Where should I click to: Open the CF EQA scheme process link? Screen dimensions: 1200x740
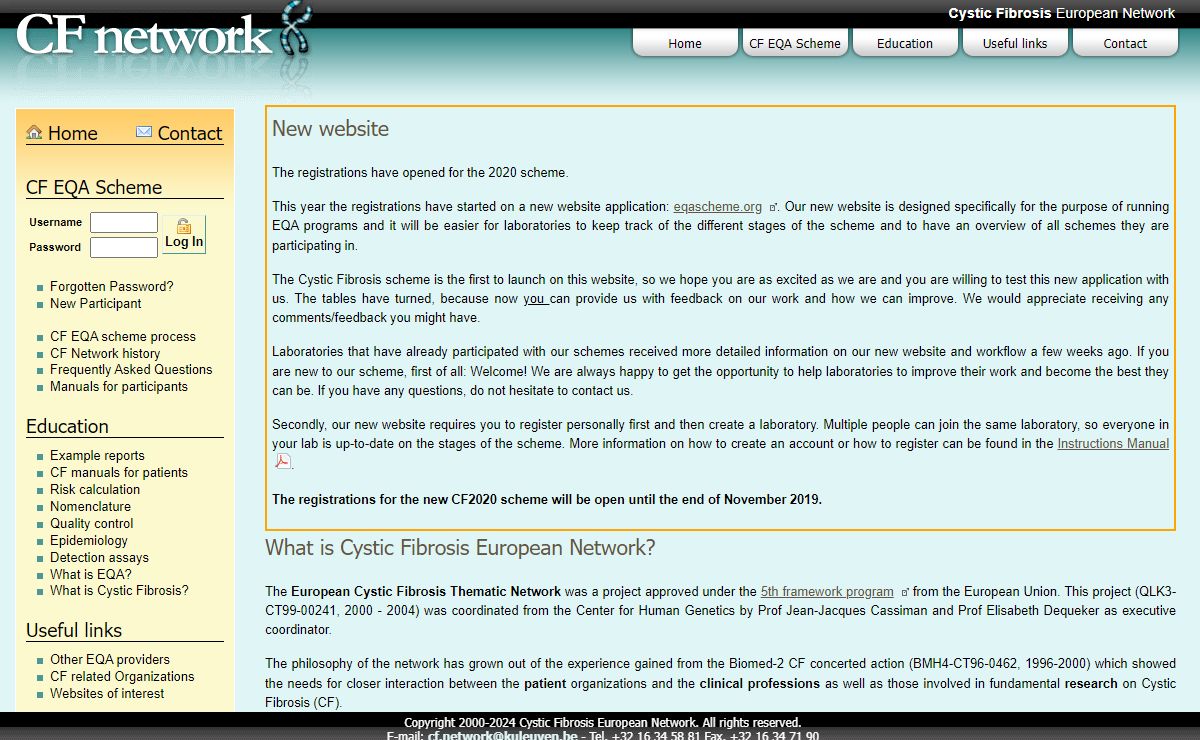pos(123,337)
